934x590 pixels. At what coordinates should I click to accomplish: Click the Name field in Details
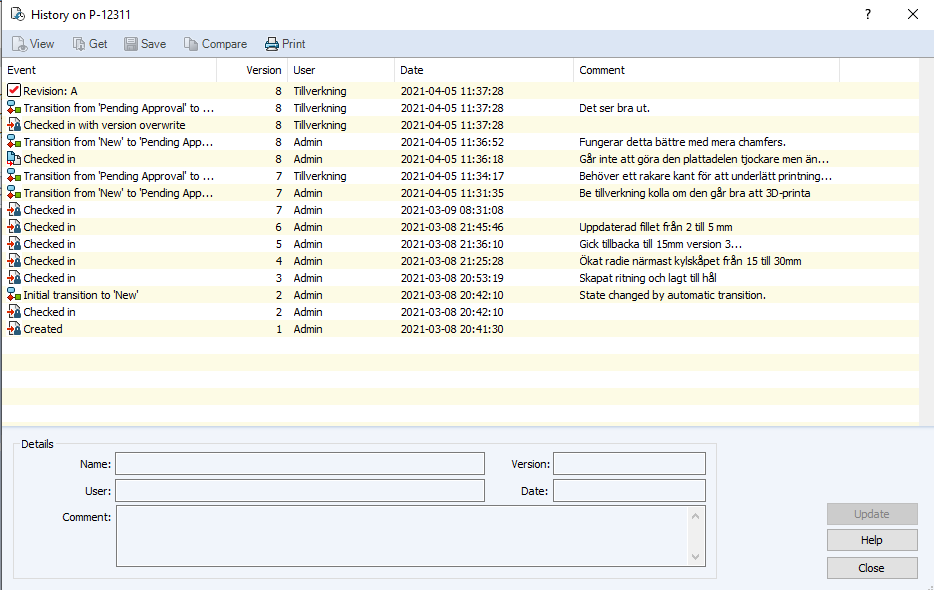tap(299, 463)
